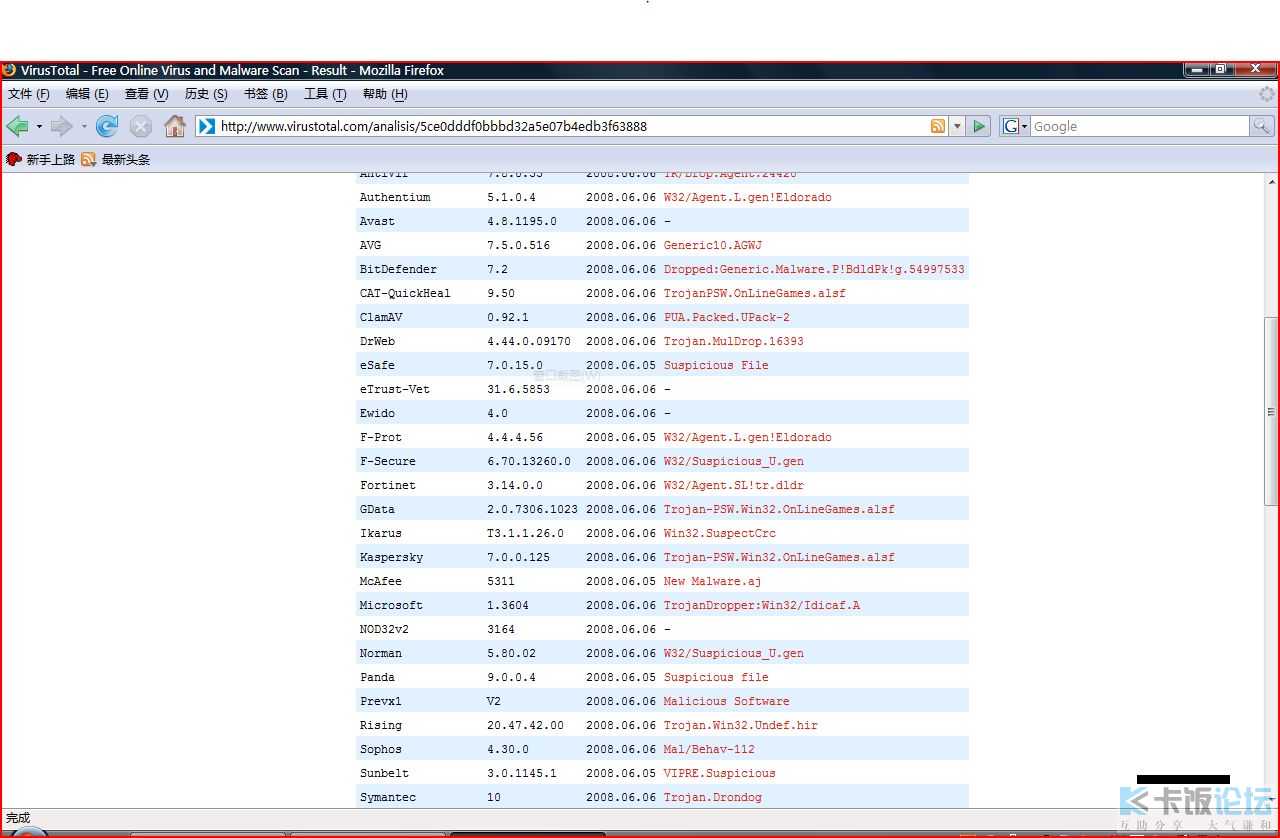This screenshot has height=838, width=1280.
Task: Click CAT-QuickHeal result TrojanPSW.OnLineGames.alsf
Action: click(755, 293)
